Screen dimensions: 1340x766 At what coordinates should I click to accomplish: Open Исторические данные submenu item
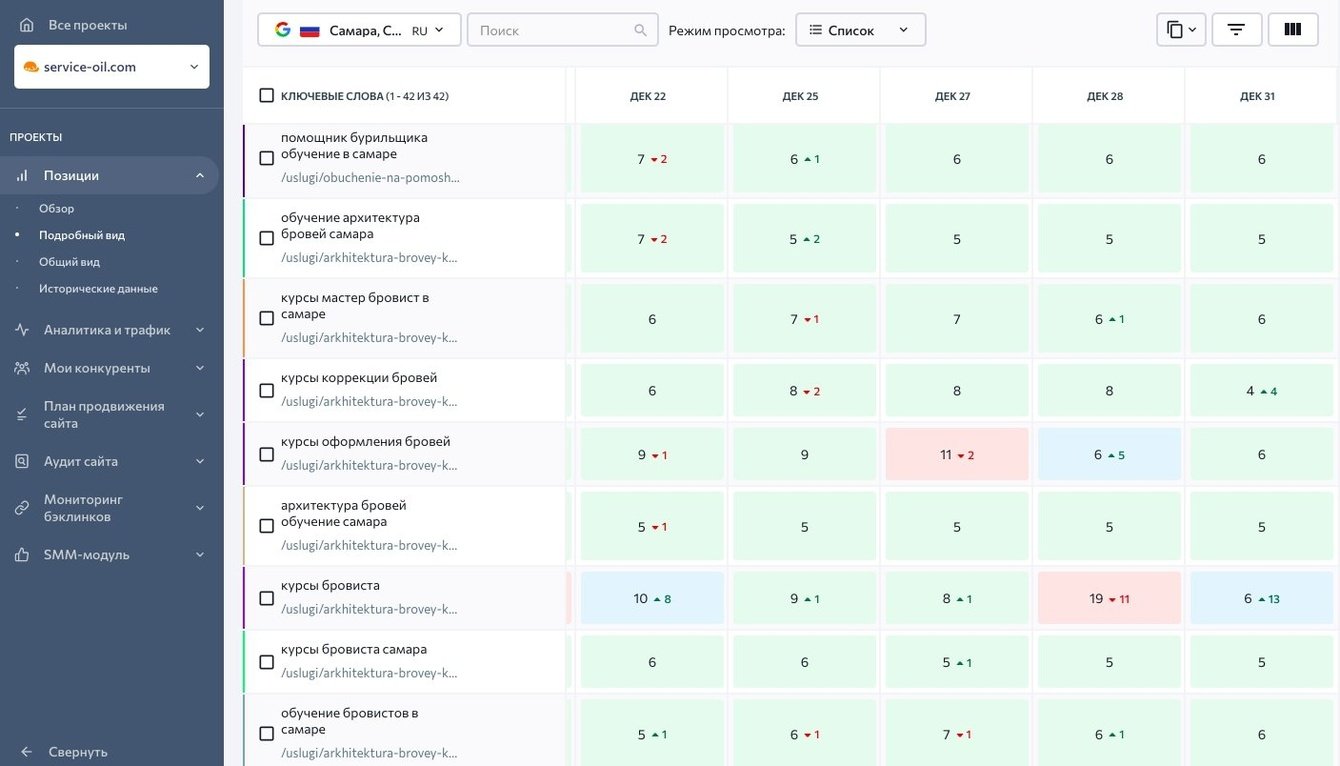[98, 288]
